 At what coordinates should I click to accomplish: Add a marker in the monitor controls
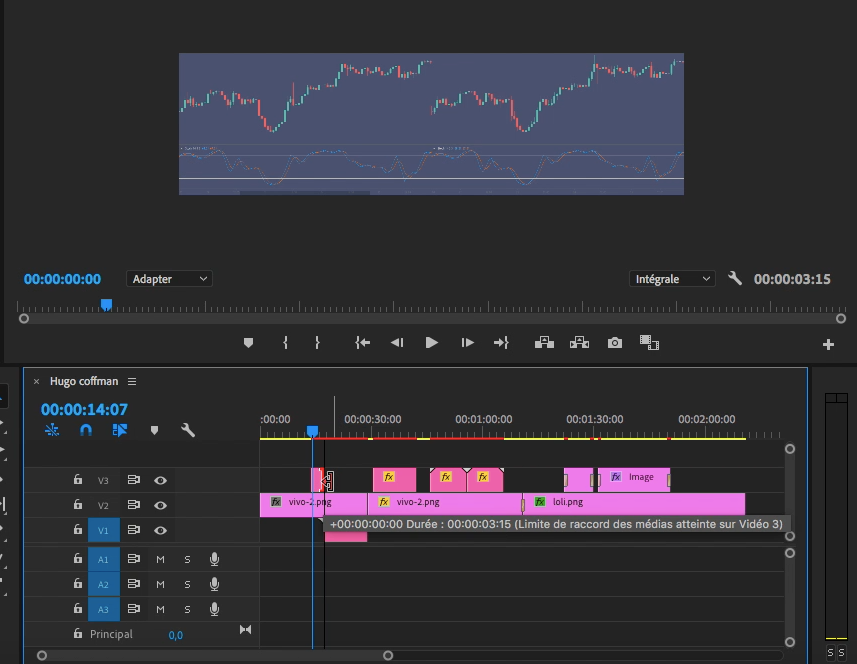[x=249, y=343]
